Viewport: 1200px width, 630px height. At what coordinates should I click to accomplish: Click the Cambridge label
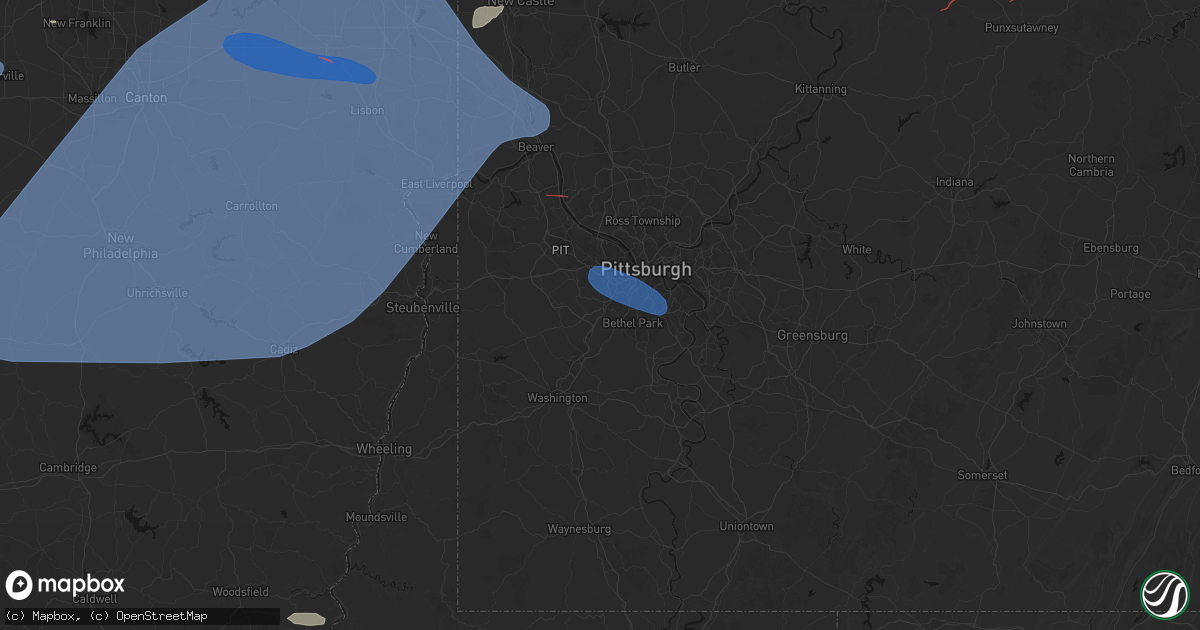(68, 468)
